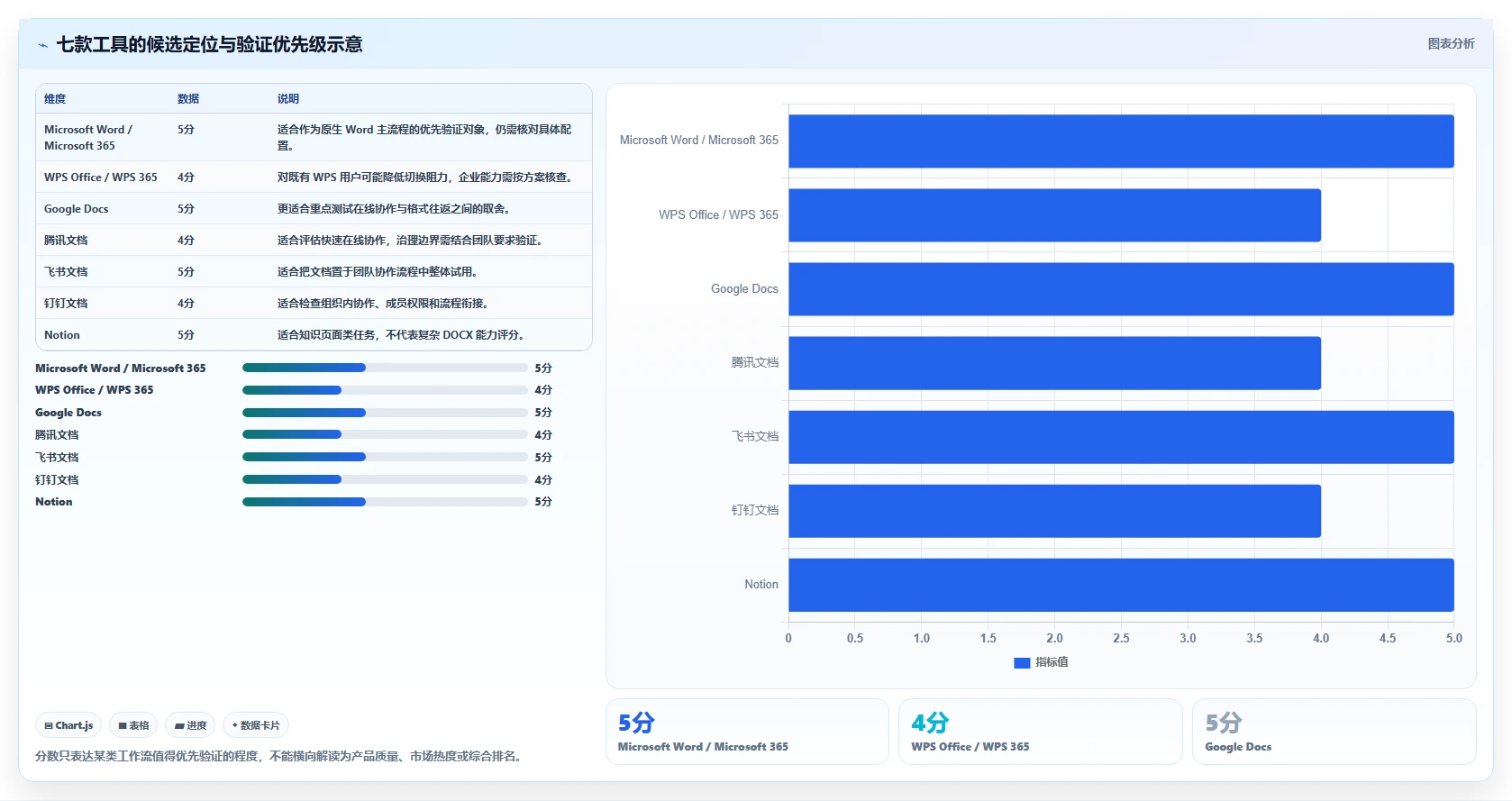The height and width of the screenshot is (801, 1512).
Task: Click the 5分 value beside the 飞书文档 progress bar
Action: (543, 458)
